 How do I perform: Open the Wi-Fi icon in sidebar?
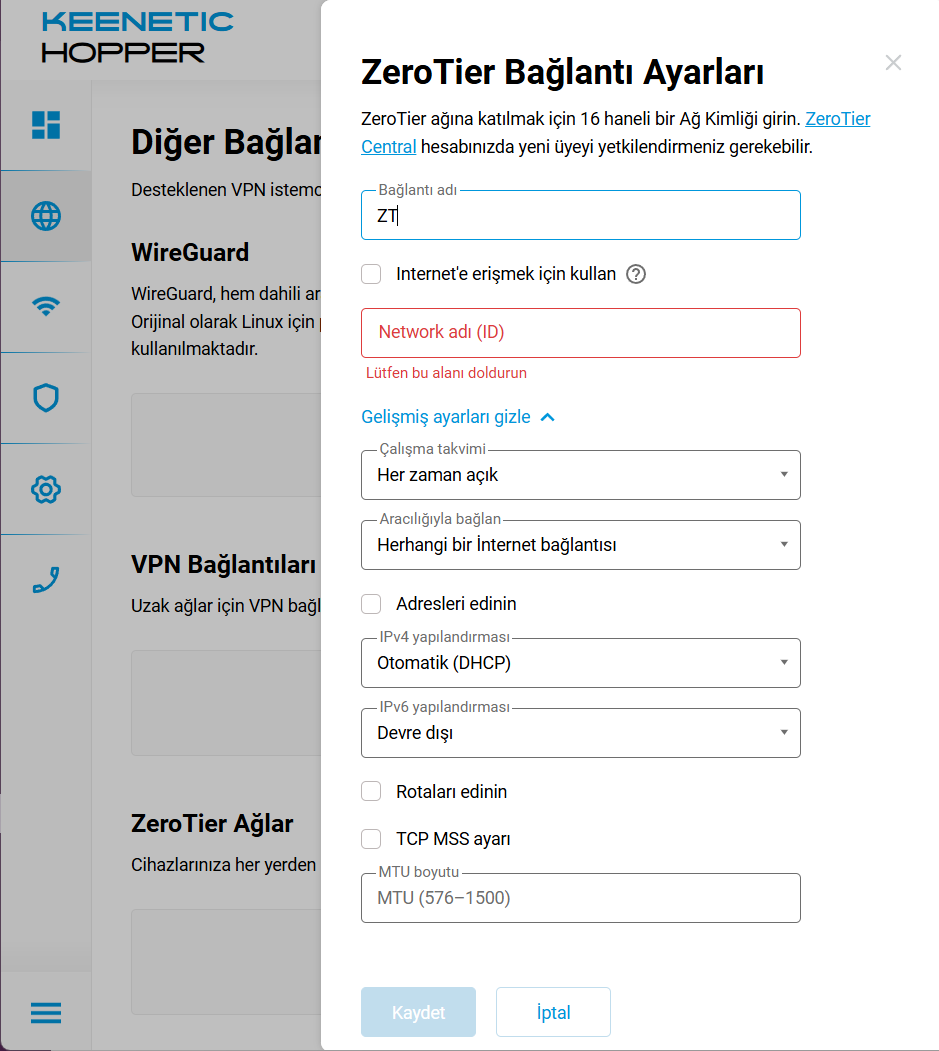[x=46, y=307]
